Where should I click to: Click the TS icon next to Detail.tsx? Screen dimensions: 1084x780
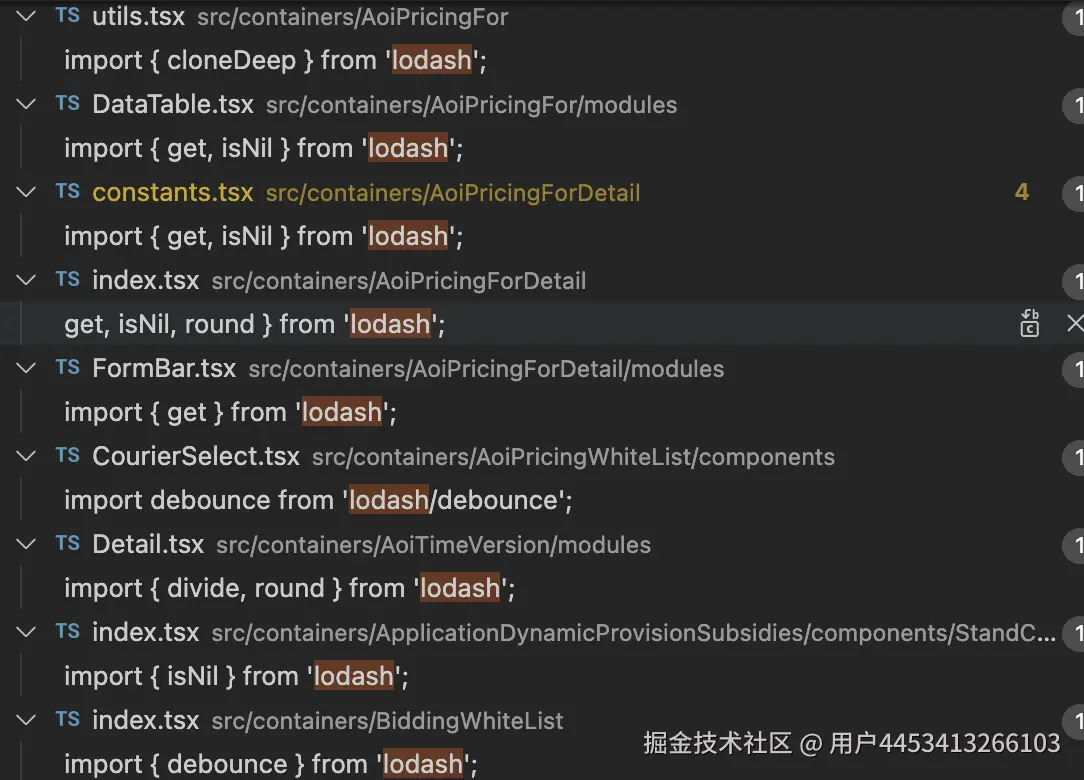[68, 544]
